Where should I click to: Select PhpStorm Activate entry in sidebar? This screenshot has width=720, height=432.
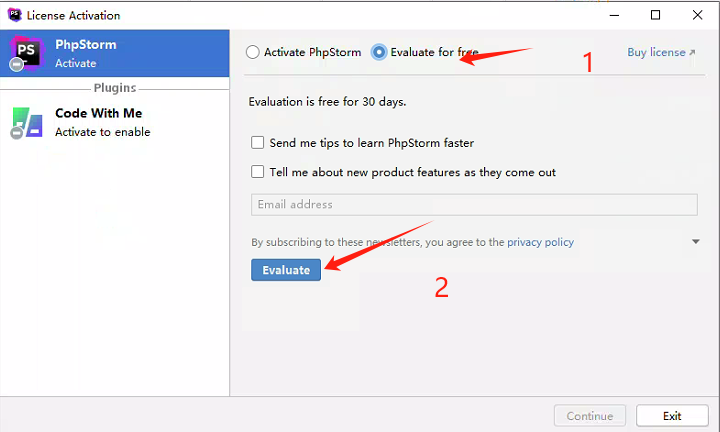[115, 53]
